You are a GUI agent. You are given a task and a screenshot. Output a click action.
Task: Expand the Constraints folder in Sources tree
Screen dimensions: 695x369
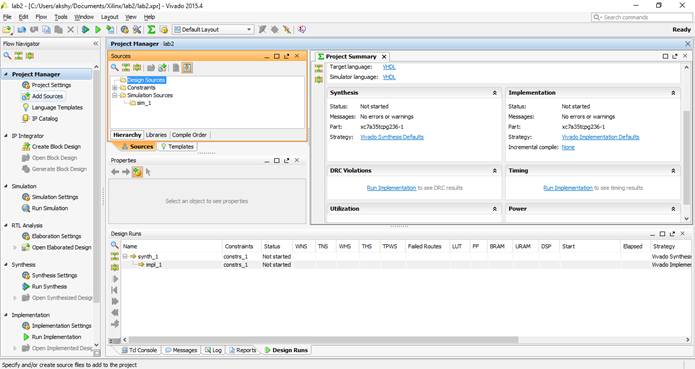115,88
